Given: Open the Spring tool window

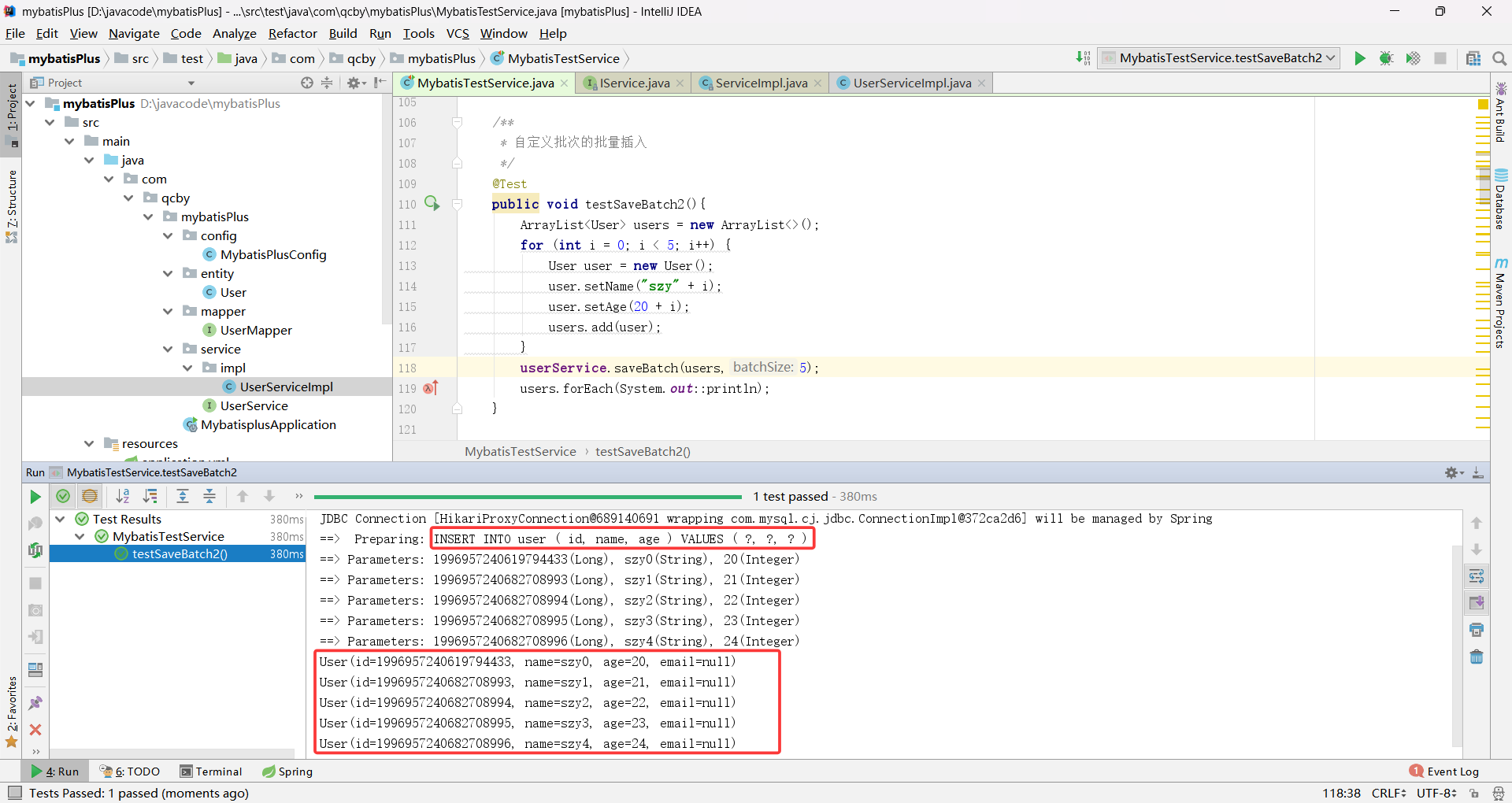Looking at the screenshot, I should (x=287, y=772).
